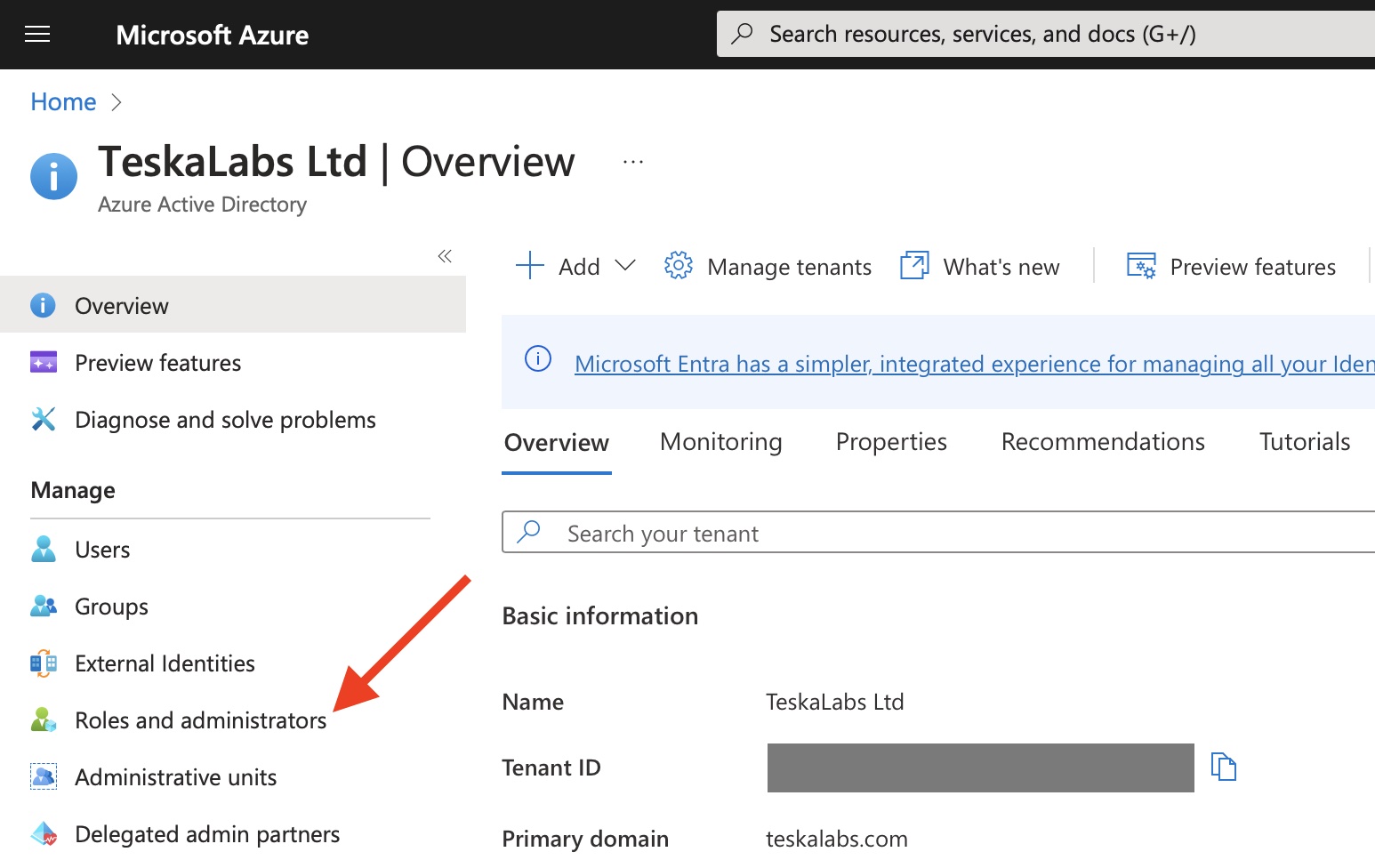1375x868 pixels.
Task: Select the name value TeskaLabs Ltd
Action: point(834,702)
